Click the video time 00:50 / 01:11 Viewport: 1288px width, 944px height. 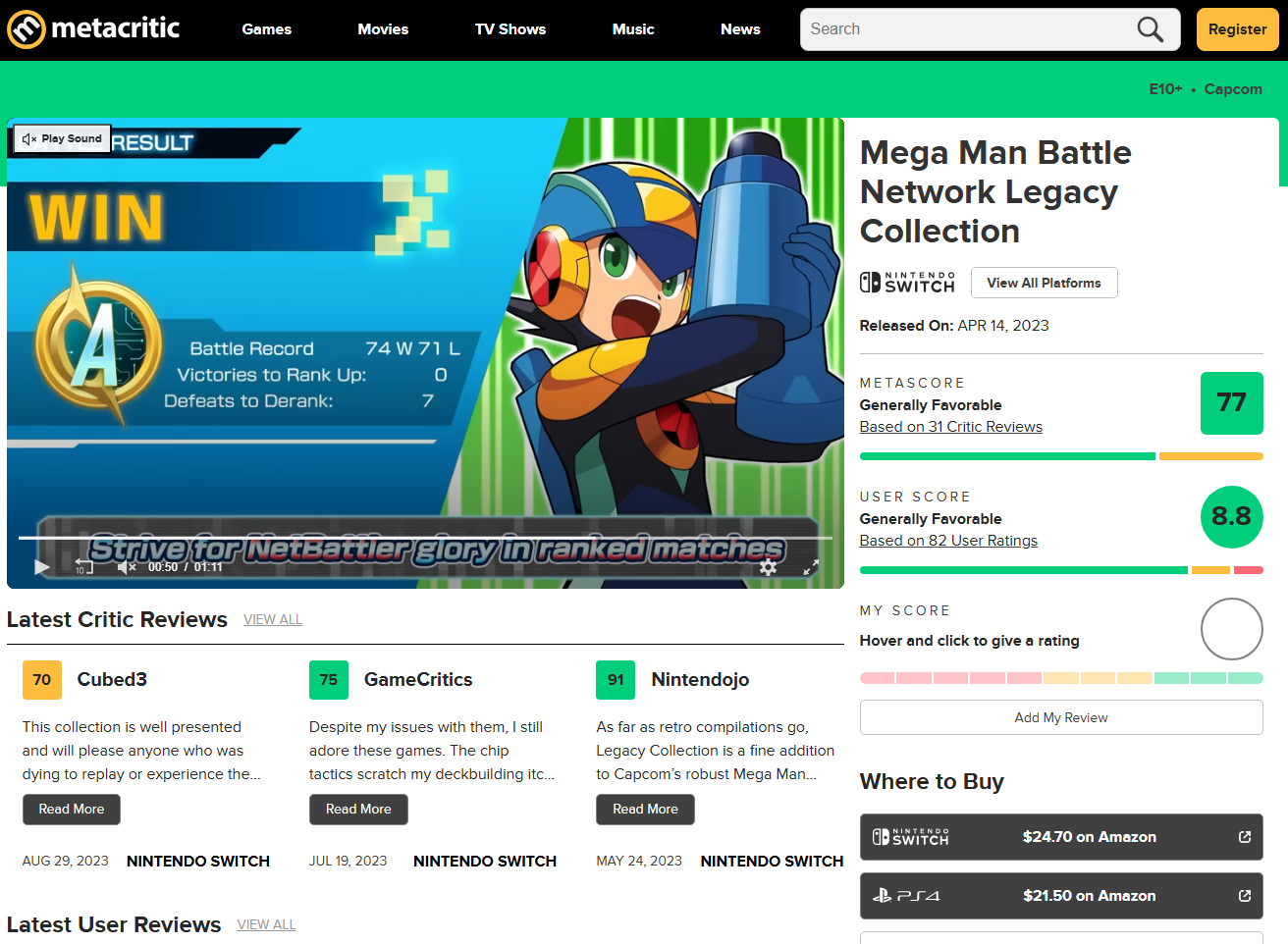tap(186, 567)
